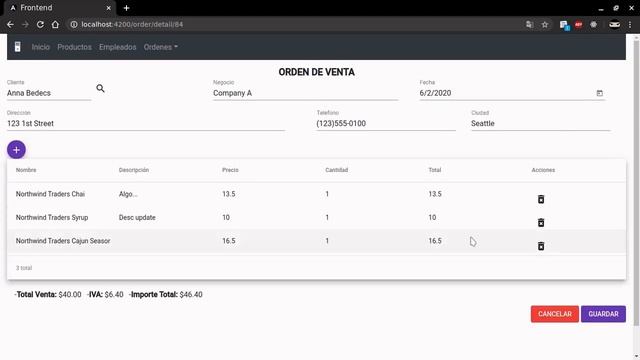The height and width of the screenshot is (360, 640).
Task: Click the 'Algo...' description cell
Action: point(128,194)
